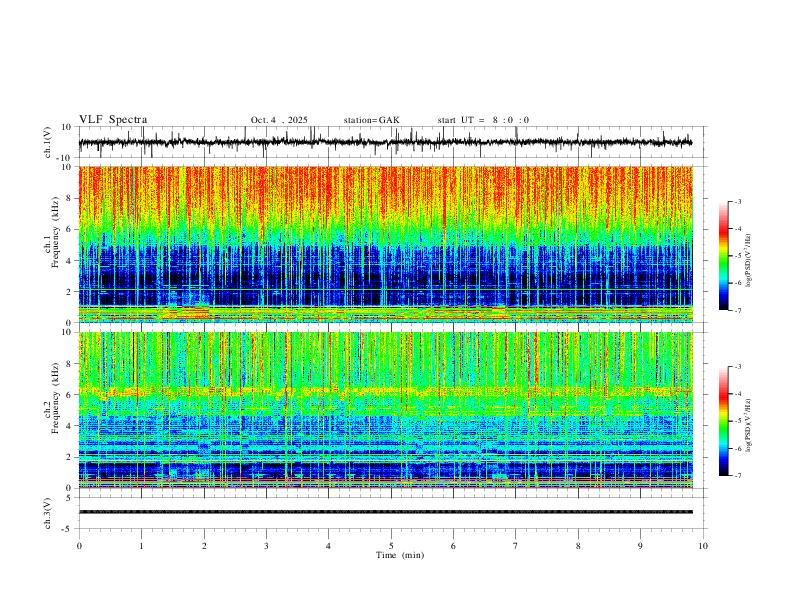Click the 'Oct. 4 , 2025' date label

click(x=279, y=120)
